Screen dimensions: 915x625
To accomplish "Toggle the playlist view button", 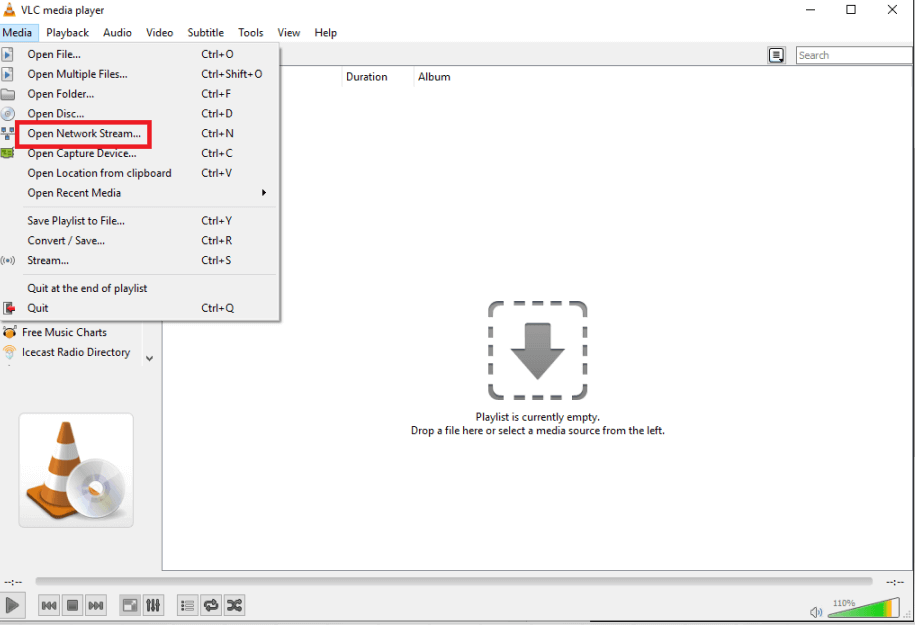I will [x=187, y=605].
